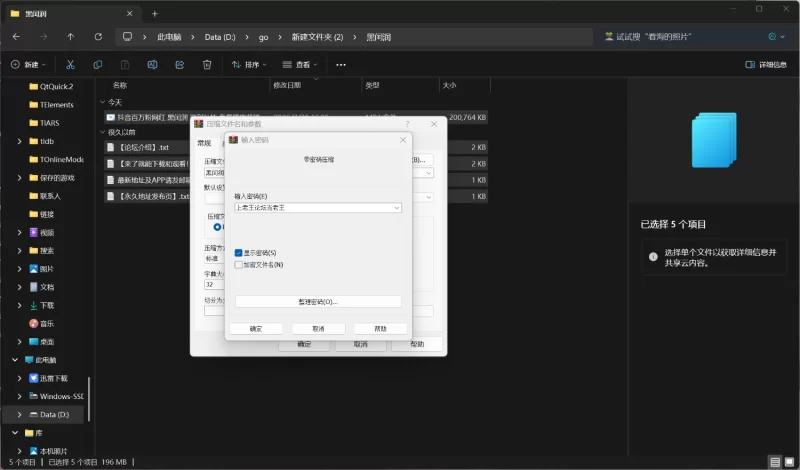Close the 输入密码 password dialog
The image size is (800, 470).
click(x=403, y=140)
